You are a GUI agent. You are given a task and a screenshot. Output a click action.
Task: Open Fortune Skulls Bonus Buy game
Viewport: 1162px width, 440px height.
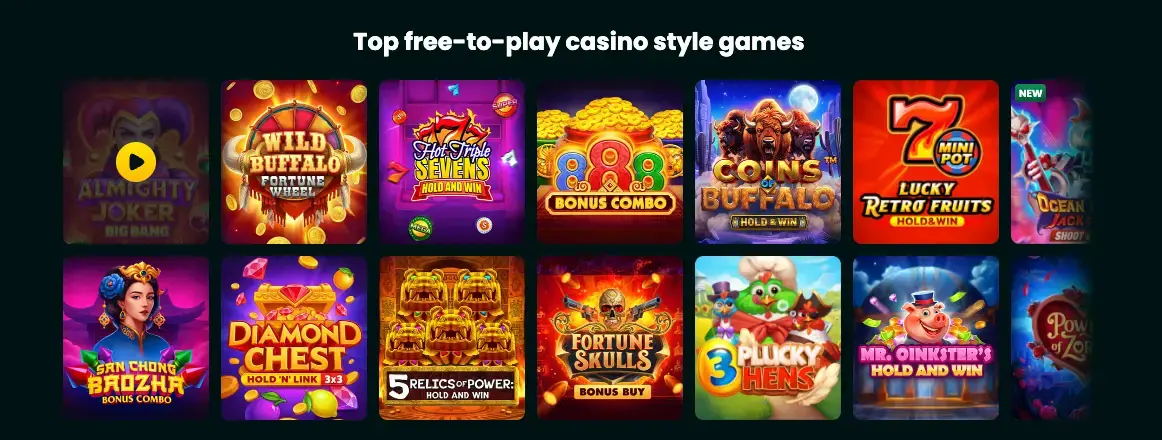(x=609, y=338)
